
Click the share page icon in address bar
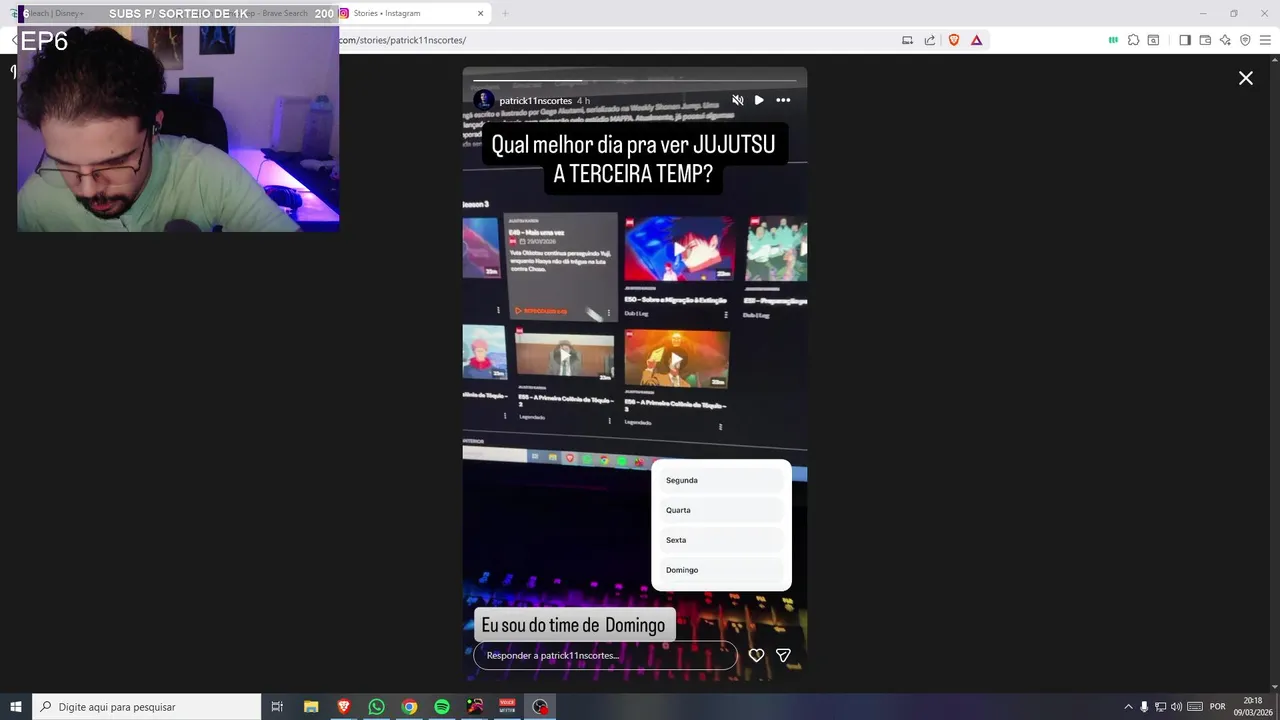tap(930, 40)
